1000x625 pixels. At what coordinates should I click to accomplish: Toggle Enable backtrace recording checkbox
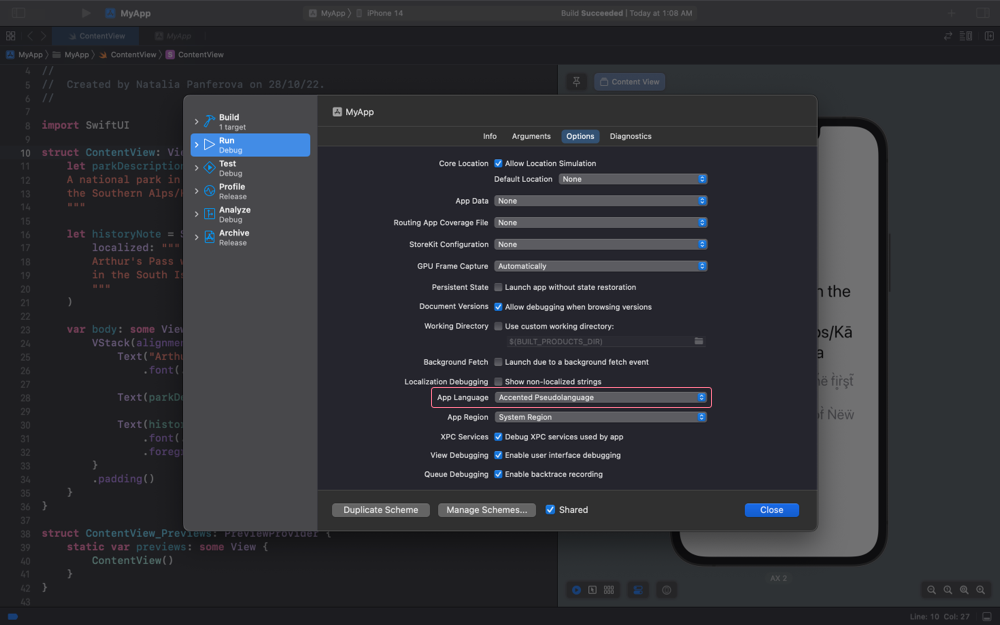pyautogui.click(x=498, y=474)
